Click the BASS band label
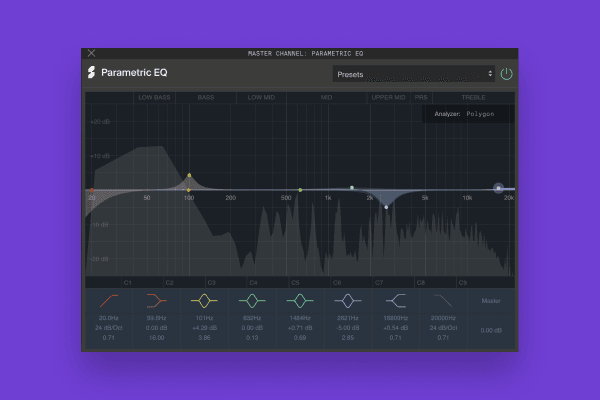Viewport: 600px width, 400px height. tap(206, 97)
